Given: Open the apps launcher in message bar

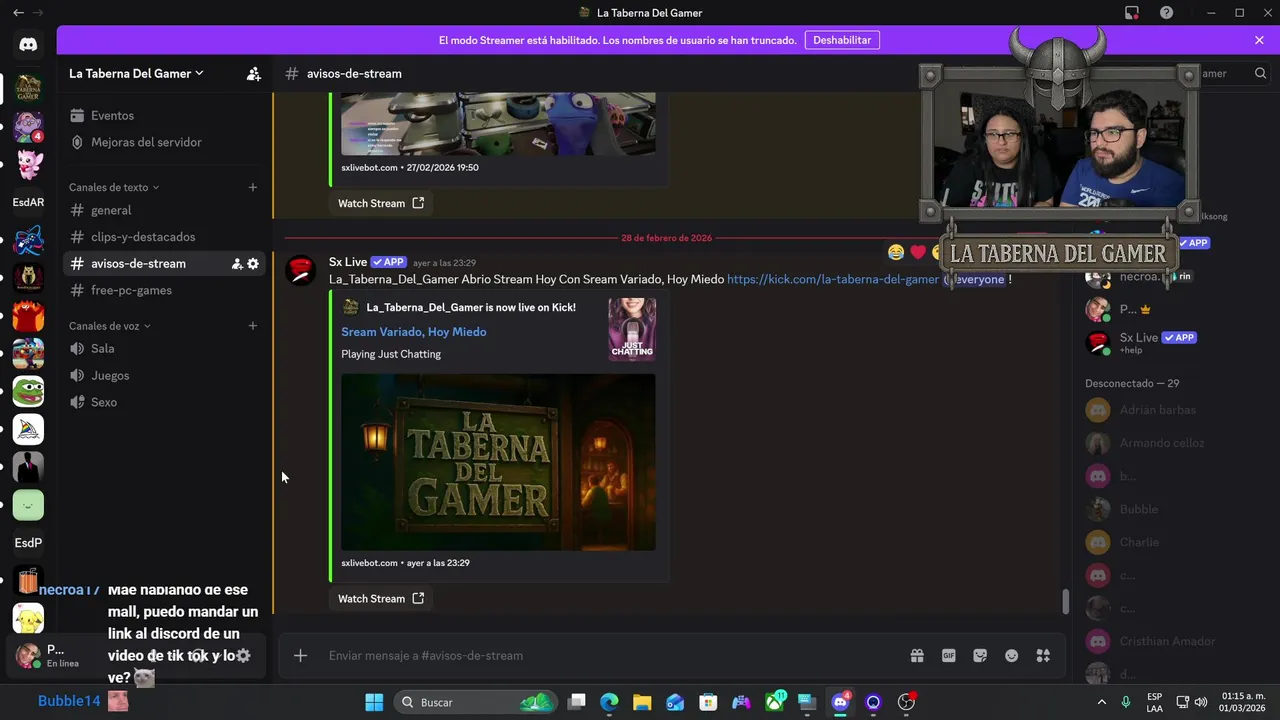Looking at the screenshot, I should (x=1043, y=656).
